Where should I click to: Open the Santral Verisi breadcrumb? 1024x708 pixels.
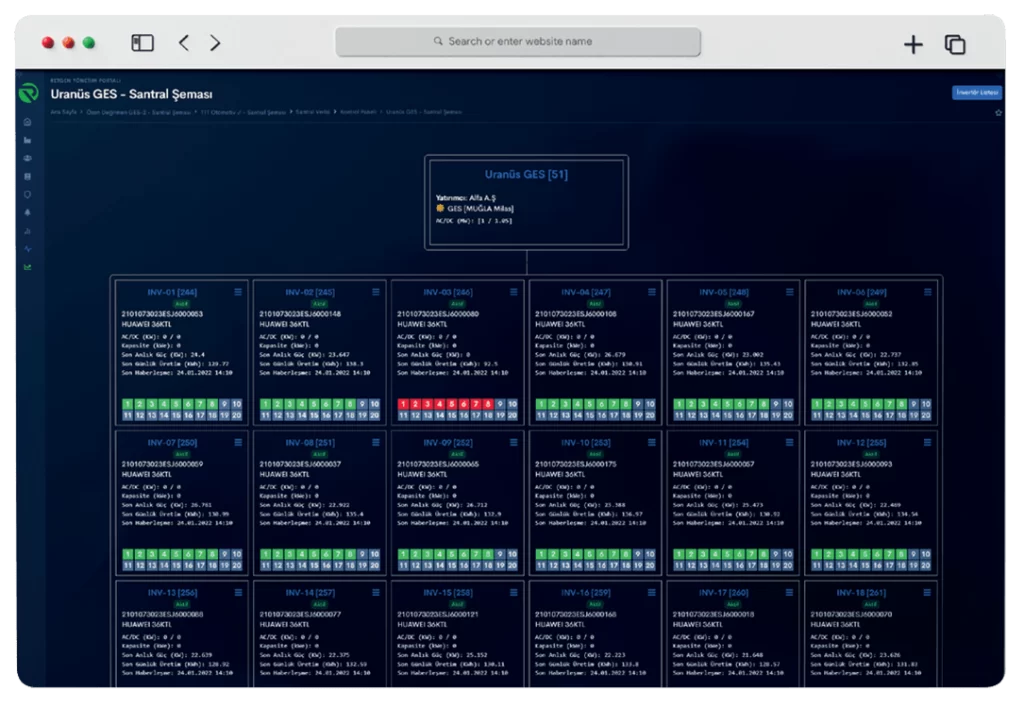pos(312,112)
